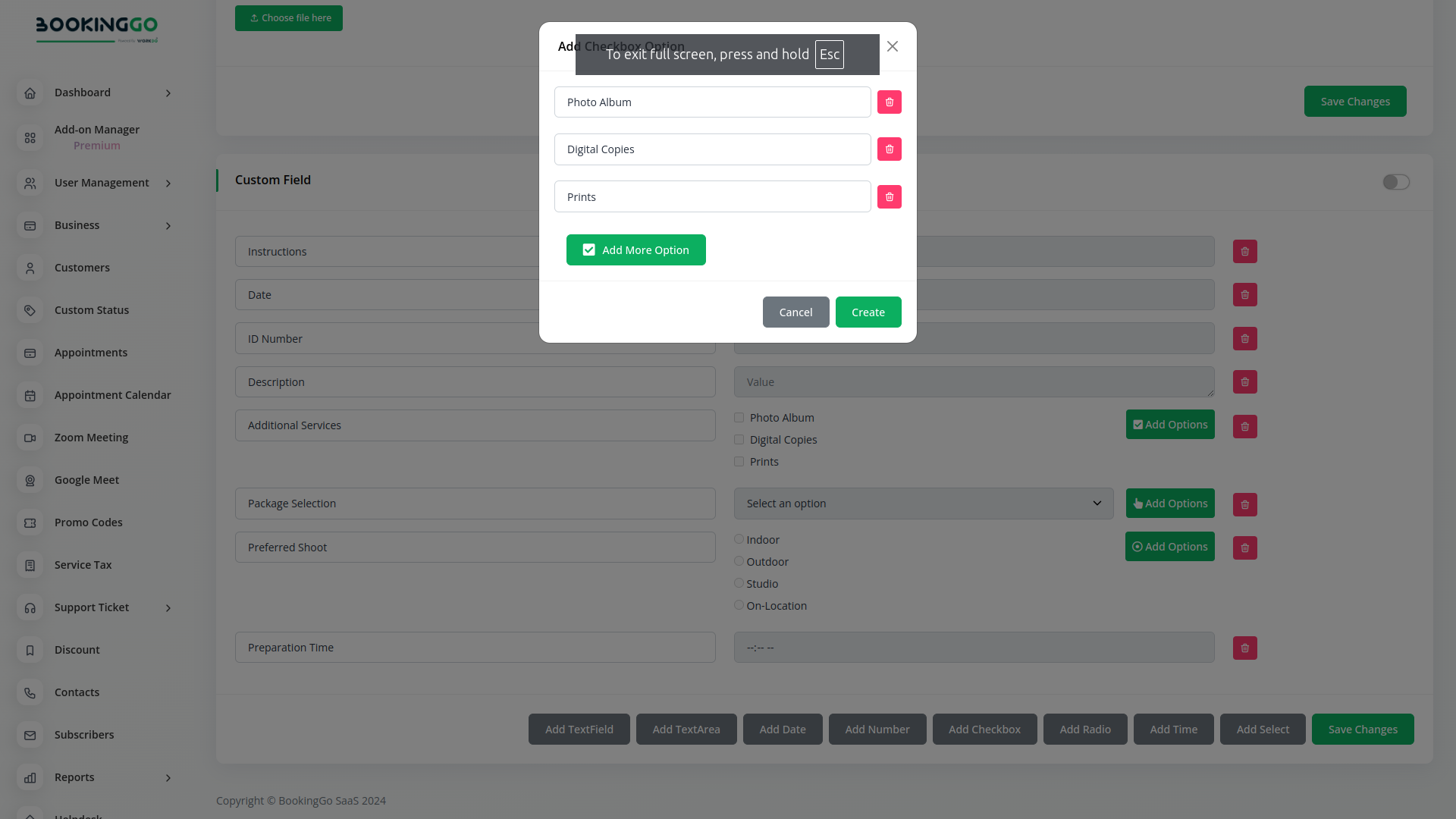Check the Digital Copies checkbox
The image size is (1456, 819).
click(739, 440)
